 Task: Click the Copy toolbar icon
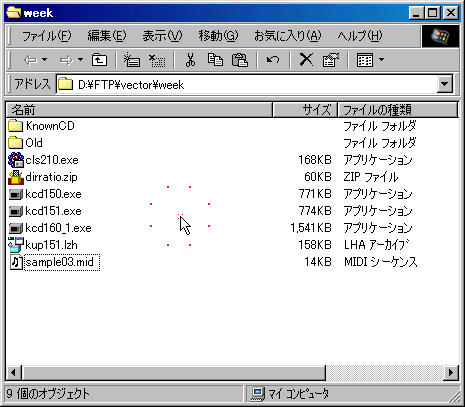215,60
